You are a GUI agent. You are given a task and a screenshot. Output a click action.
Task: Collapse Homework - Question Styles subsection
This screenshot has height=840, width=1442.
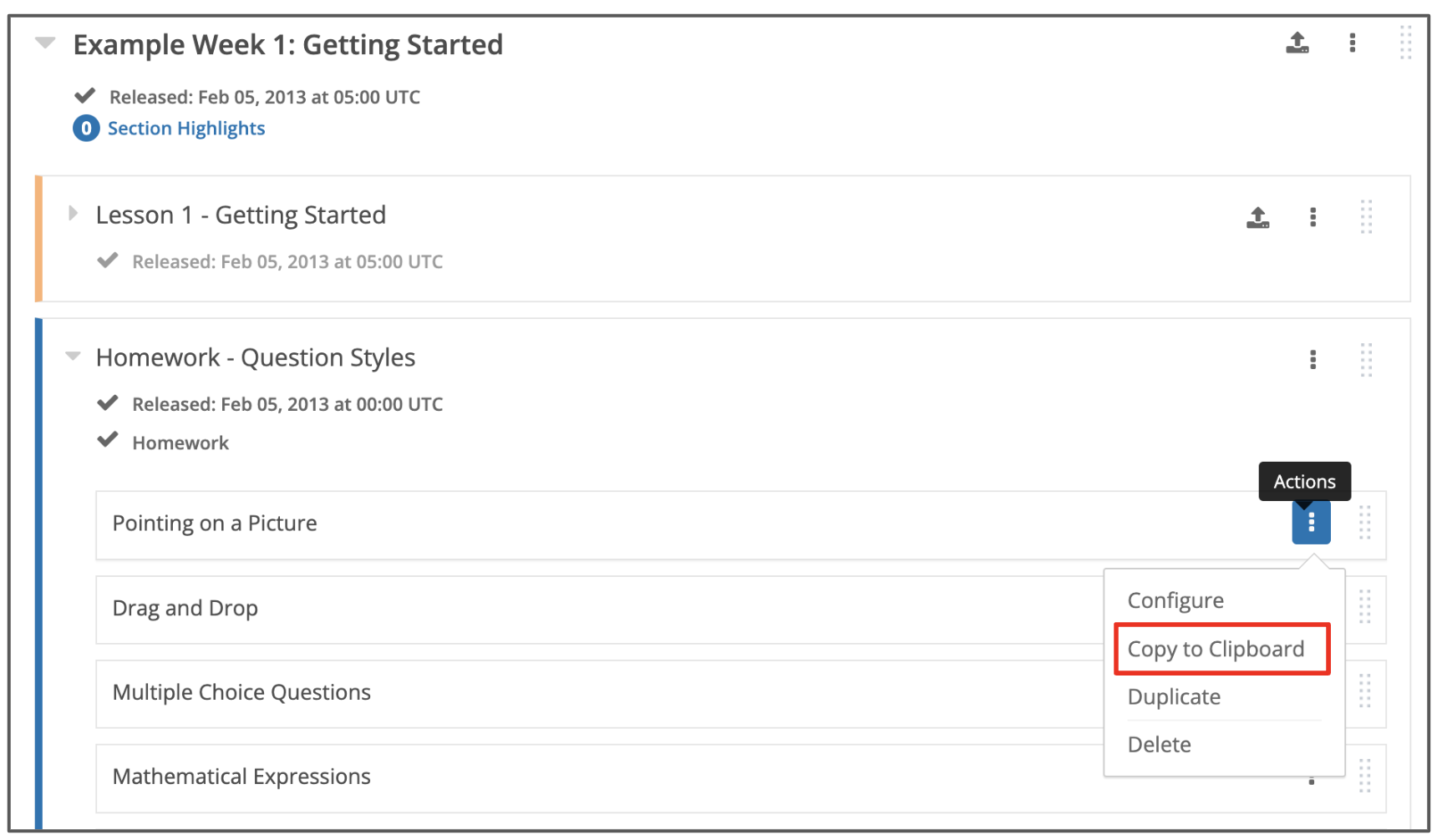click(x=74, y=357)
